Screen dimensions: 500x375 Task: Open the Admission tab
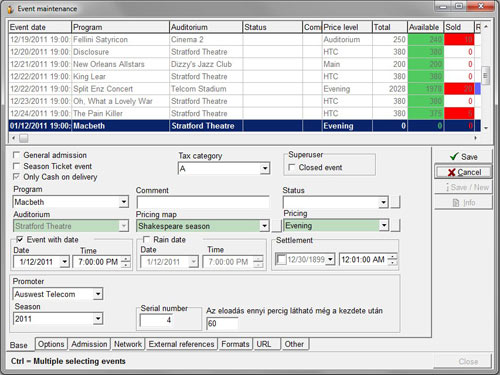click(x=89, y=344)
